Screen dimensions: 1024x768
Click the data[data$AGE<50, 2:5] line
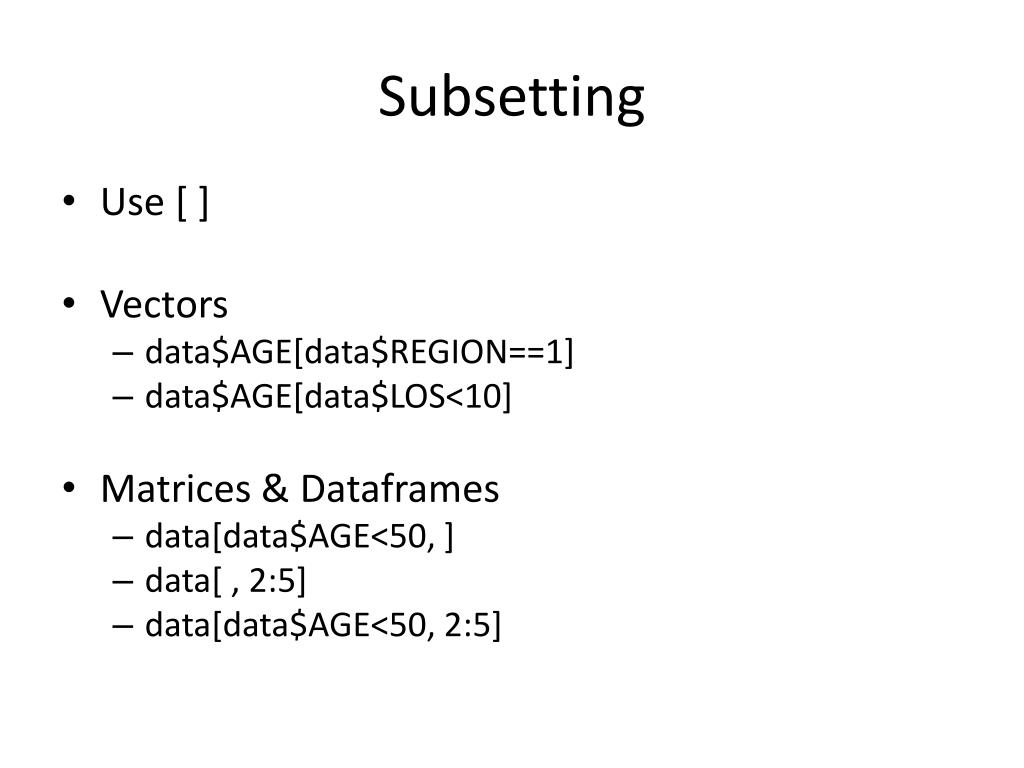pos(323,626)
